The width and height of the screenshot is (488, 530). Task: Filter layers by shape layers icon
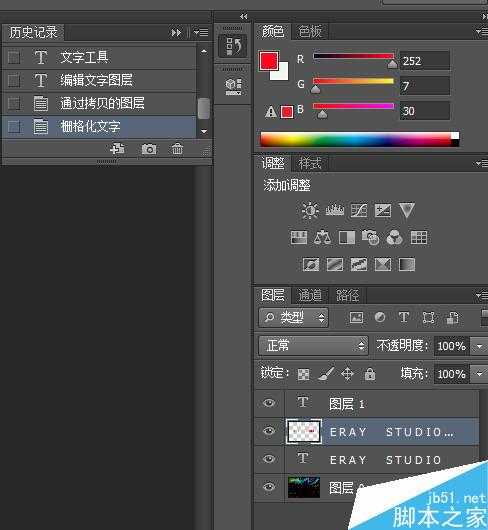pos(429,317)
